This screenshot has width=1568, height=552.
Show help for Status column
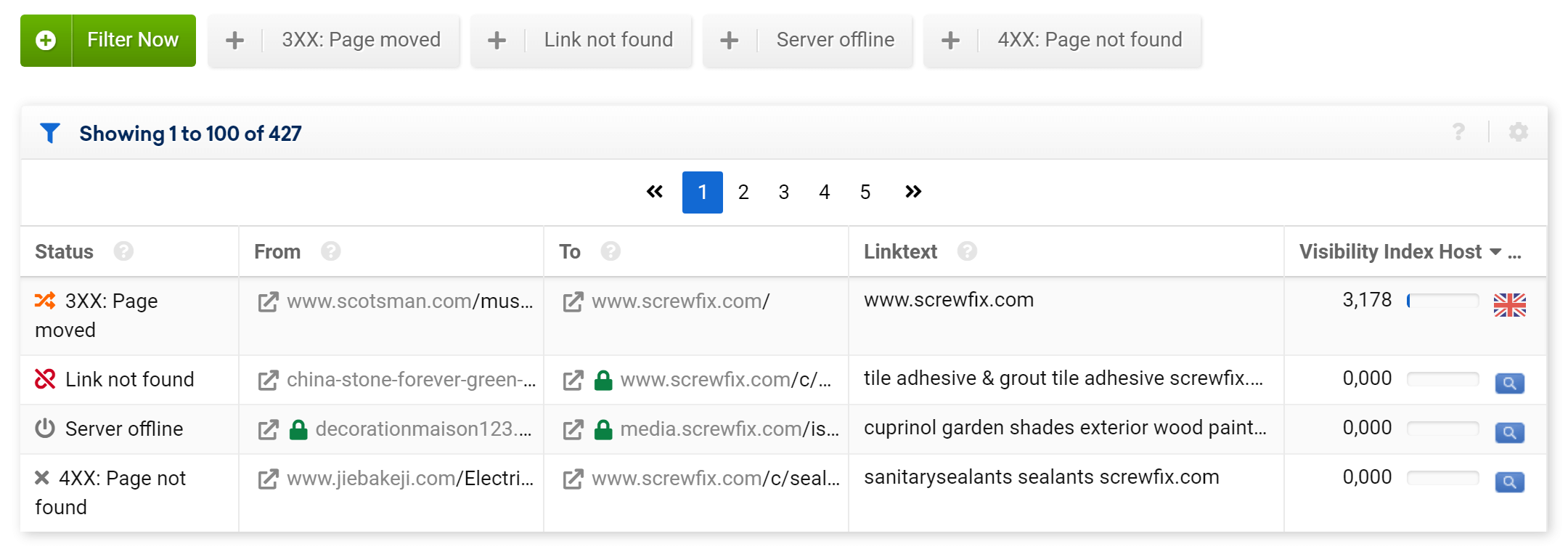pos(123,251)
